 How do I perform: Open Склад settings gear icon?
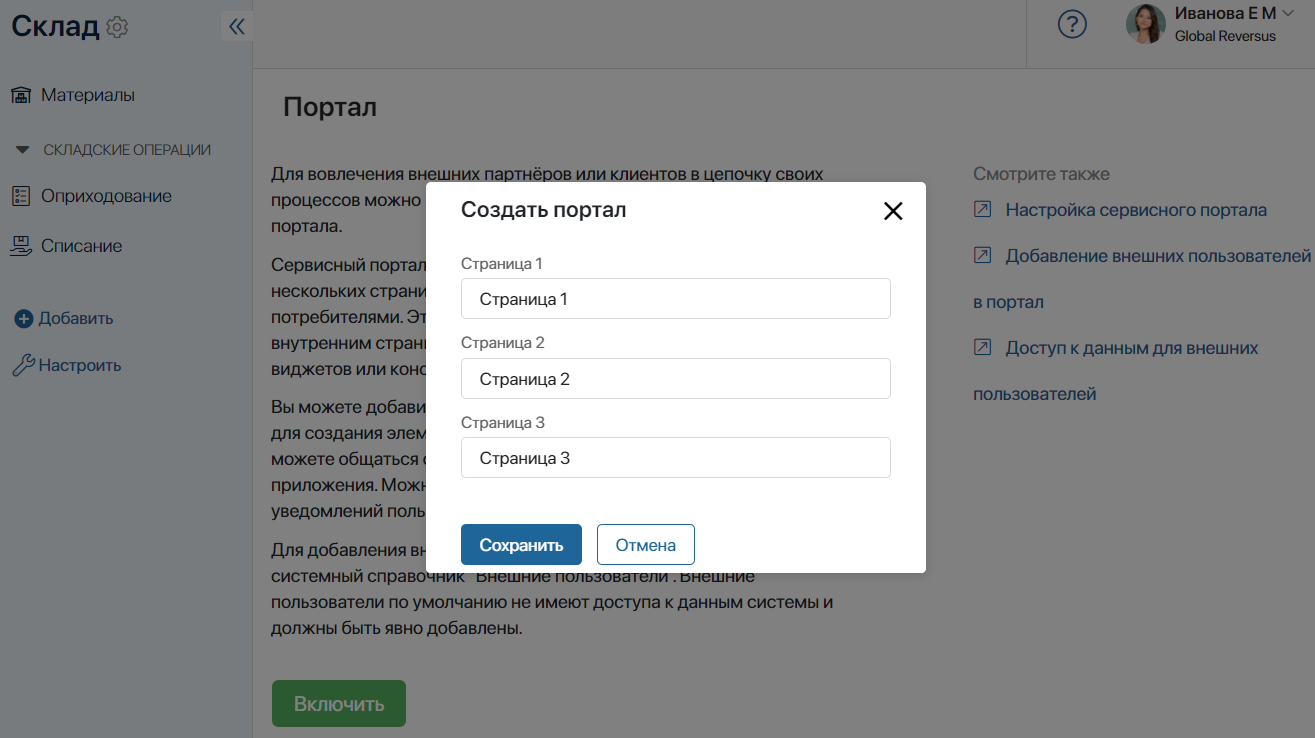coord(117,27)
